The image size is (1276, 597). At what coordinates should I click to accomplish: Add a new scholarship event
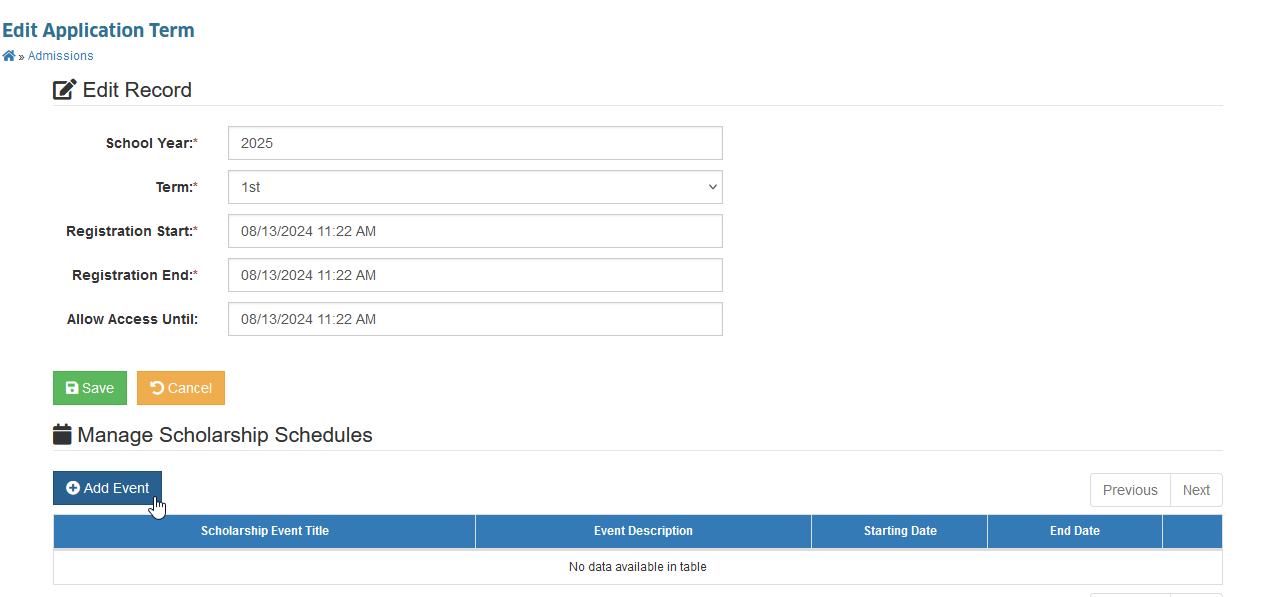pos(107,488)
